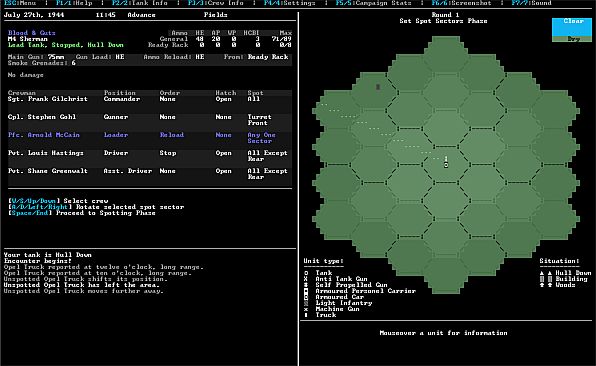Click the Building situation symbol
The height and width of the screenshot is (366, 596).
coord(546,279)
